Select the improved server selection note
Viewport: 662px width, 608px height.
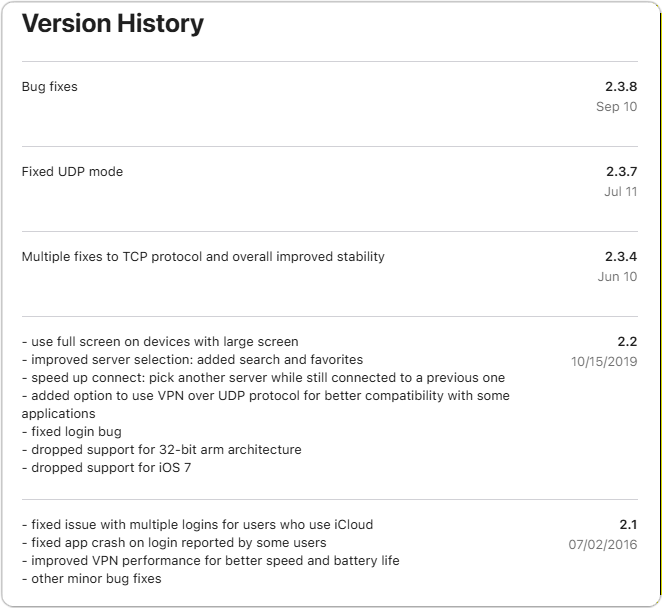[x=192, y=360]
